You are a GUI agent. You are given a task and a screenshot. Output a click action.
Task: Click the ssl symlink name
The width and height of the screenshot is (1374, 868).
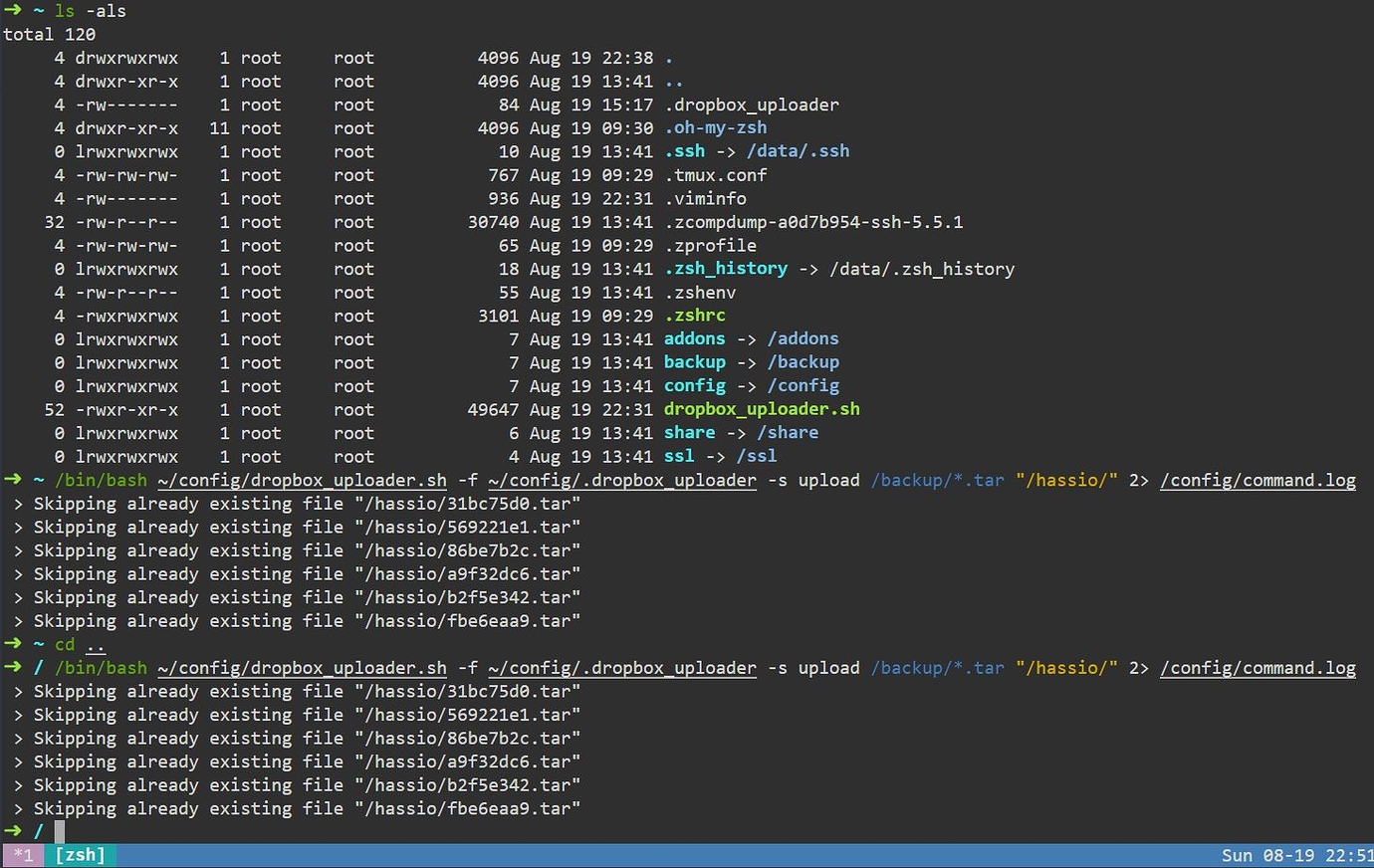(678, 456)
